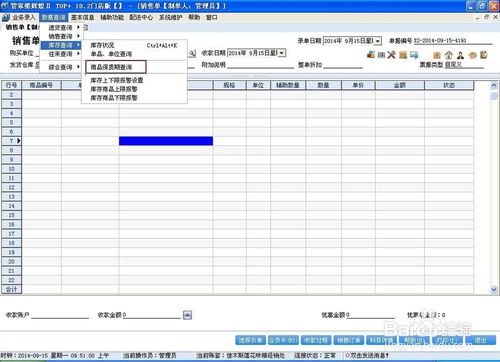Expand the 往来查询 submenu arrow
Viewport: 500px width, 362px height.
(x=78, y=54)
